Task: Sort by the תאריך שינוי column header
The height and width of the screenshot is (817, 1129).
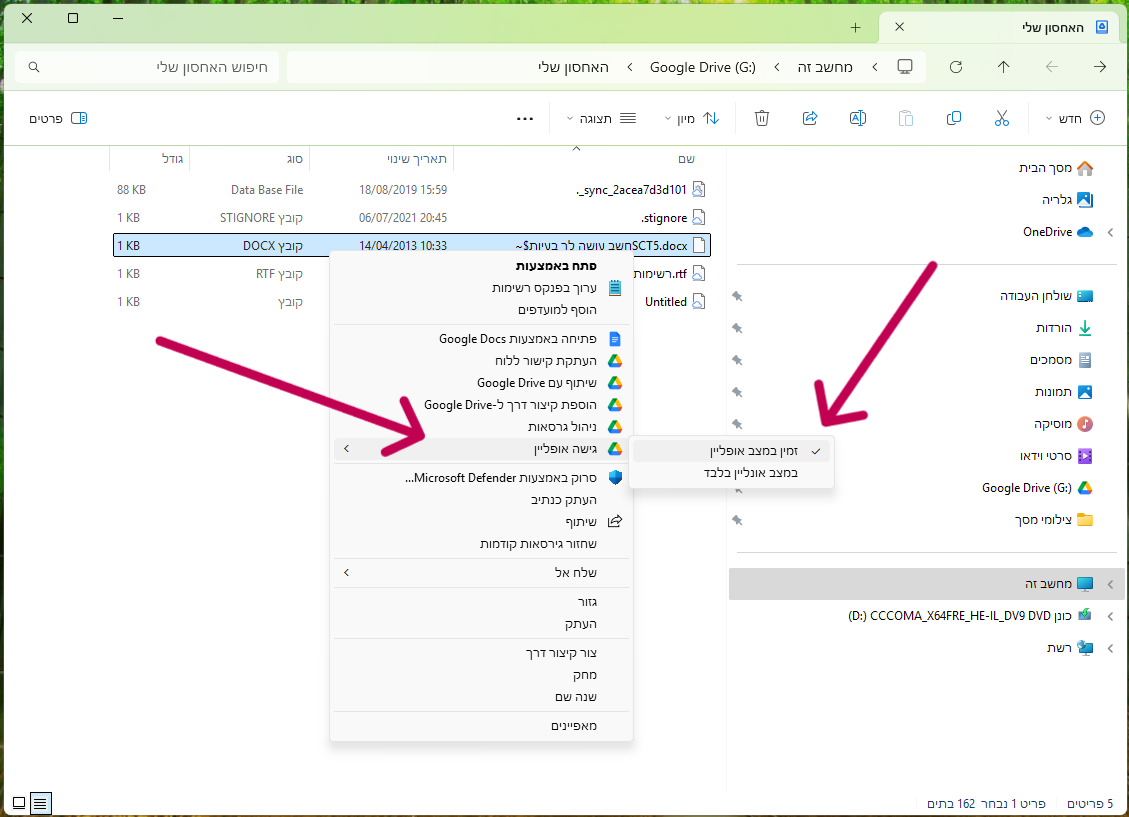Action: pos(382,159)
